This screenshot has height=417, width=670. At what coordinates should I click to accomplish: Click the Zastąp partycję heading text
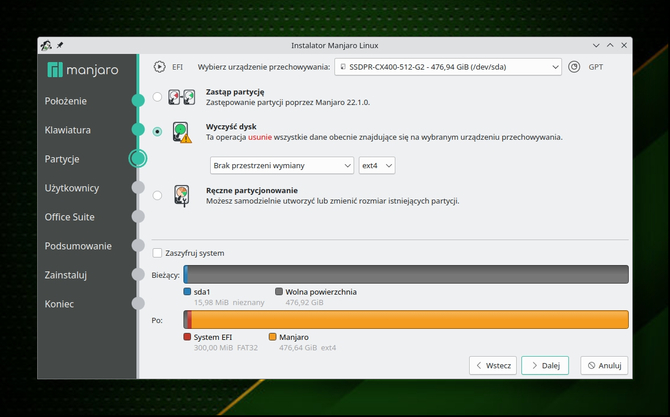click(x=235, y=92)
